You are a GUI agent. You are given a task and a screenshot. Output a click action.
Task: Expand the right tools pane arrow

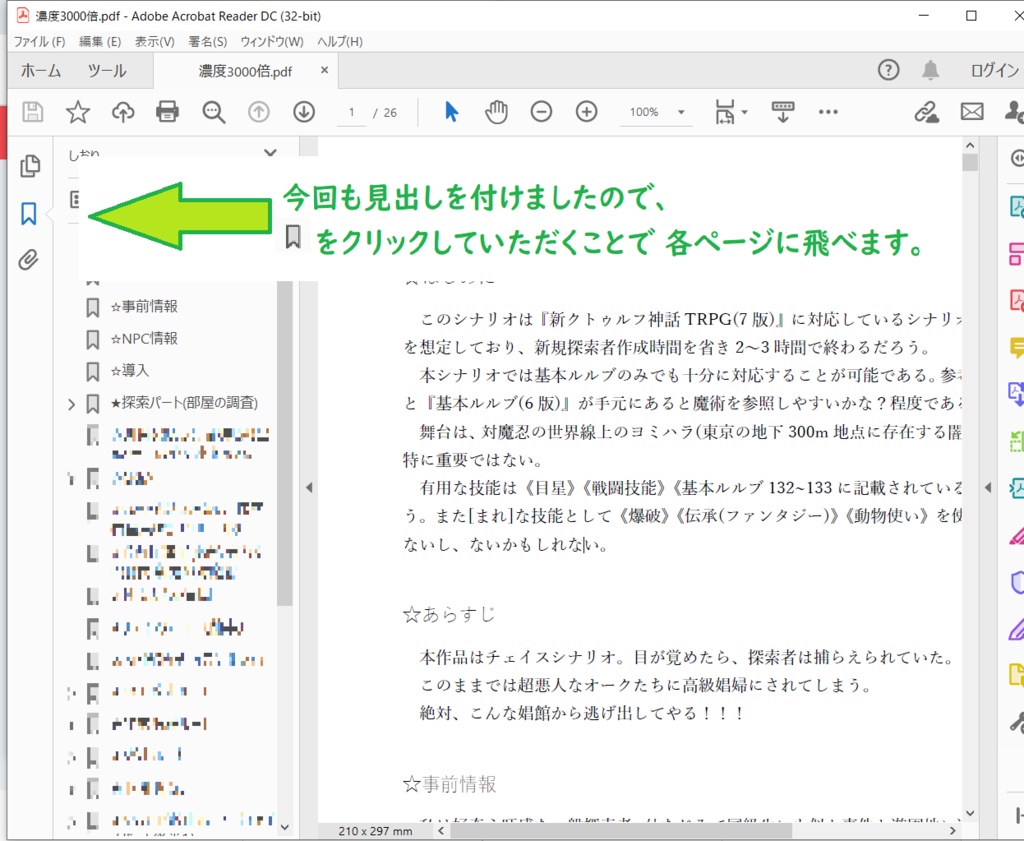988,487
